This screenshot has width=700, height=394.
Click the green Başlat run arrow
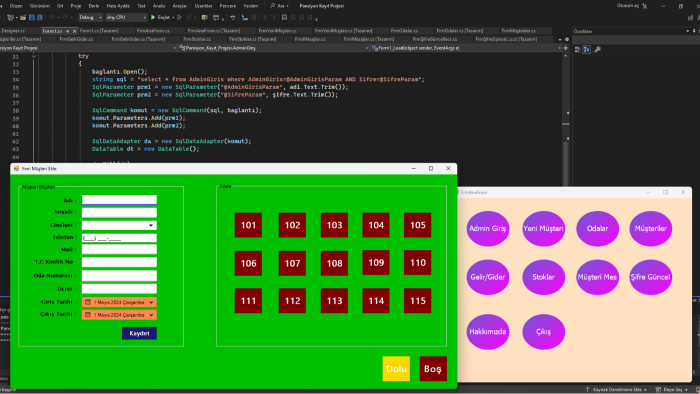(x=153, y=17)
